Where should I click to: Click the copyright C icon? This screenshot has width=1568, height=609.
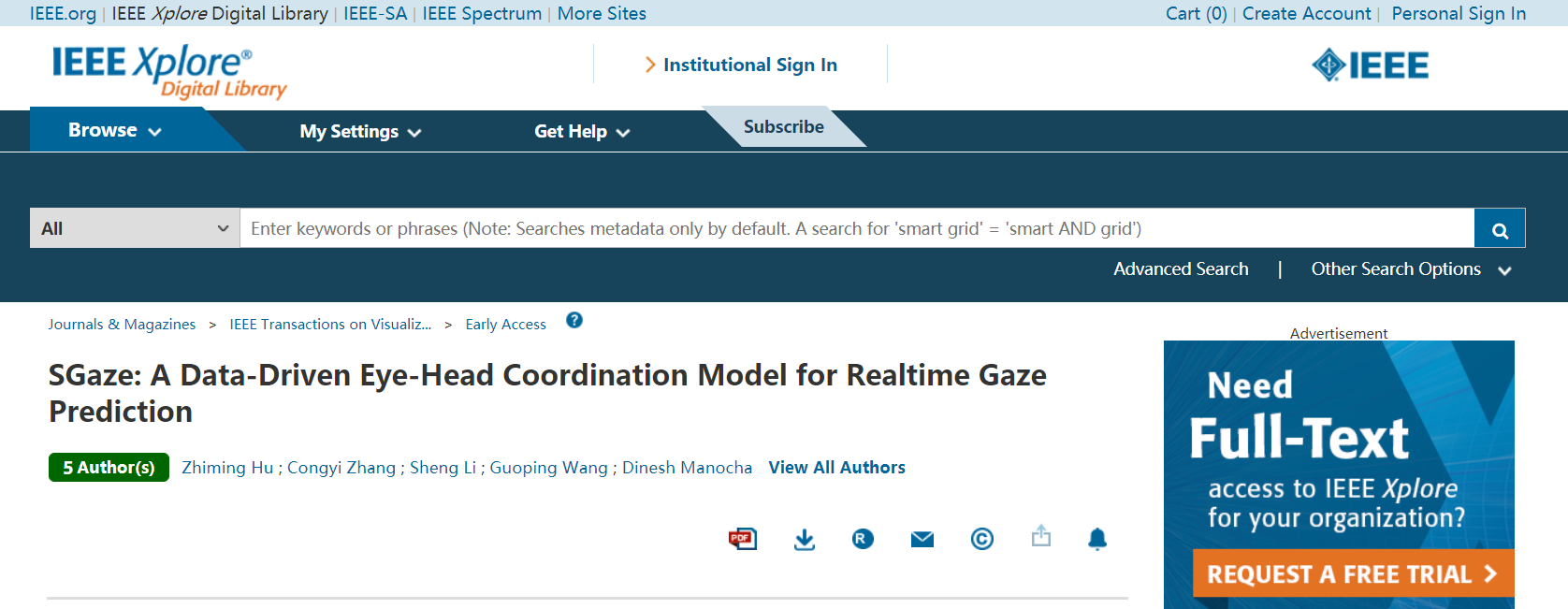(981, 539)
